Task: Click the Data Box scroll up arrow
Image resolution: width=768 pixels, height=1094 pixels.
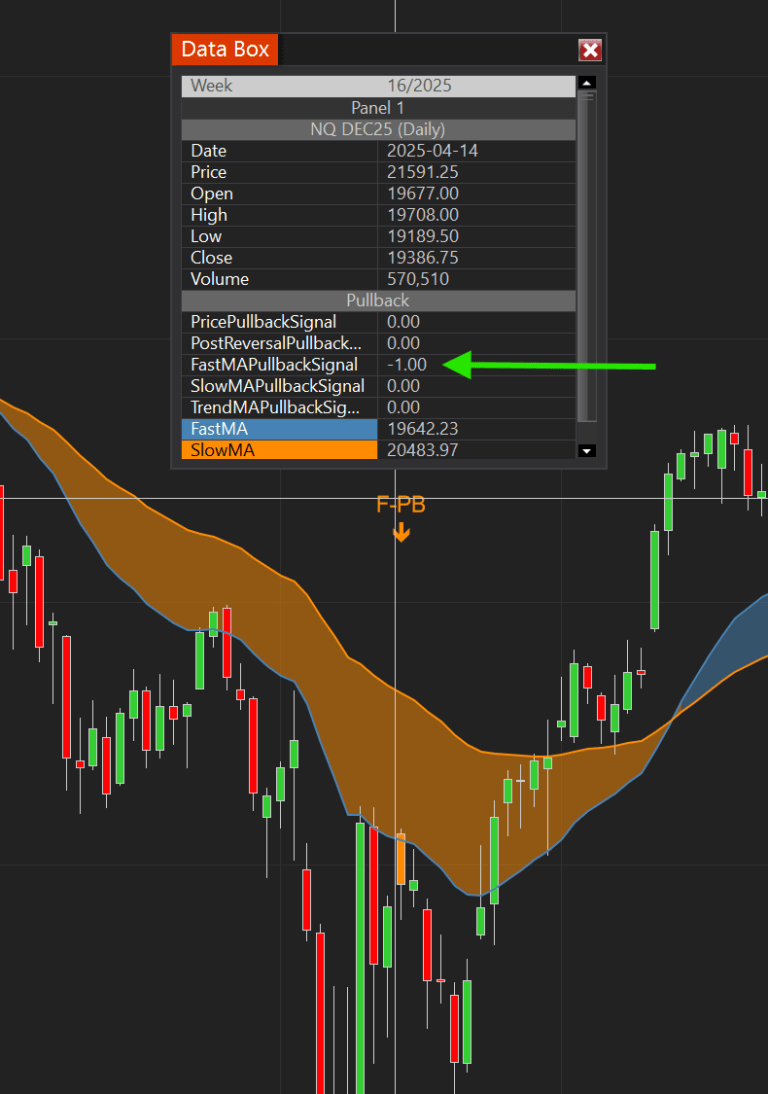Action: tap(587, 83)
